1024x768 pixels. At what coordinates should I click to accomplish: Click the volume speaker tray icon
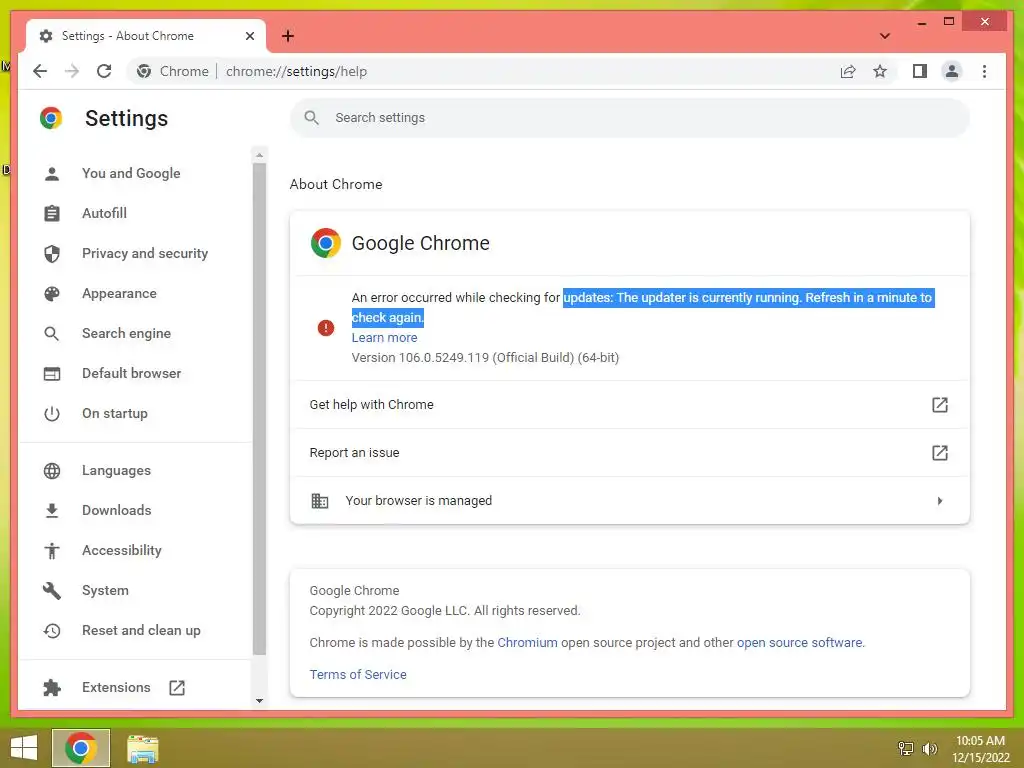point(929,748)
